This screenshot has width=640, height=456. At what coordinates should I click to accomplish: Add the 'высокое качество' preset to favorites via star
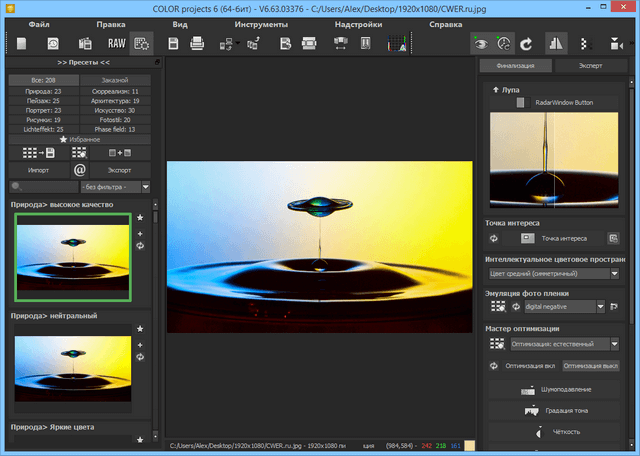[x=140, y=217]
